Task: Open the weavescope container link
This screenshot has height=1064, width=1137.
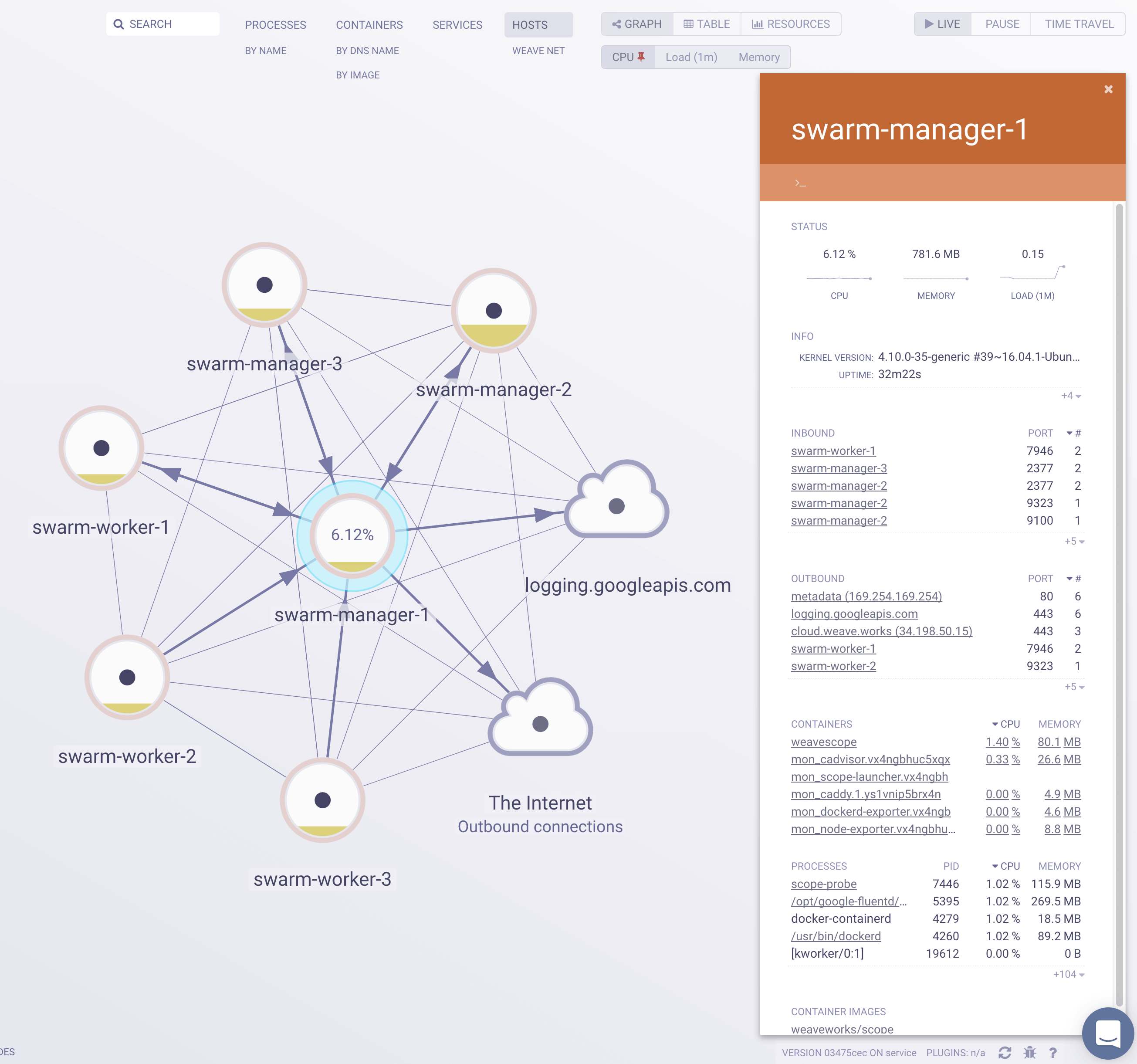Action: [x=824, y=742]
